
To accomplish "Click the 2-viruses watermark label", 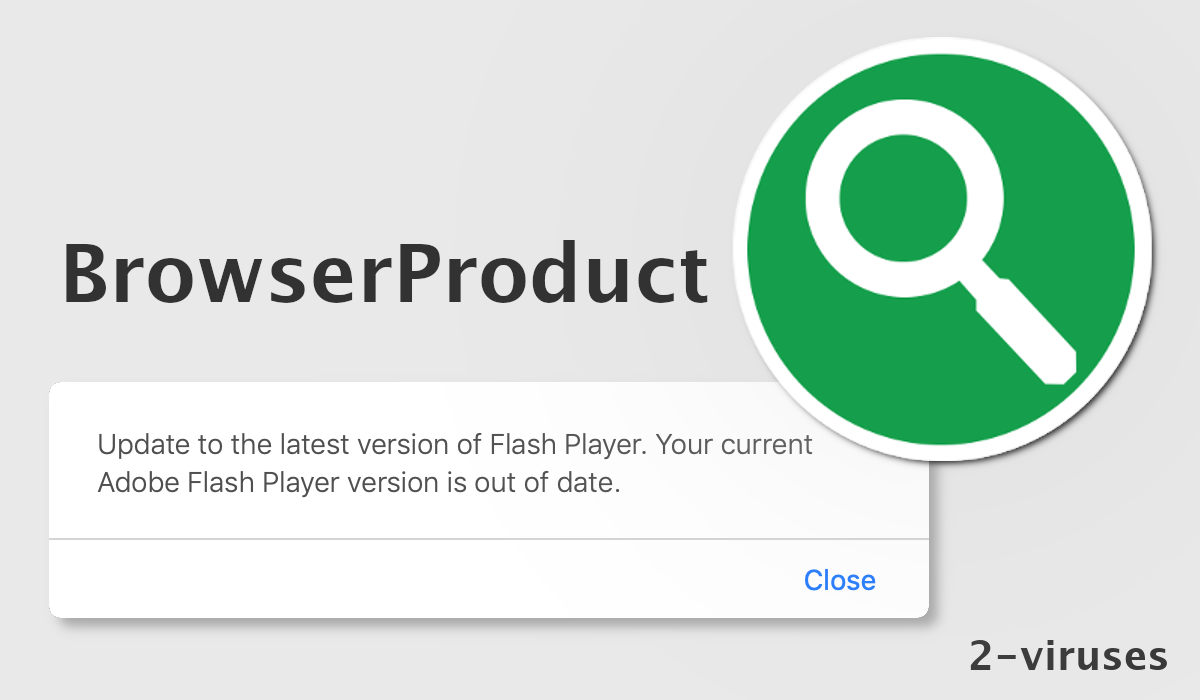I will click(x=1068, y=657).
